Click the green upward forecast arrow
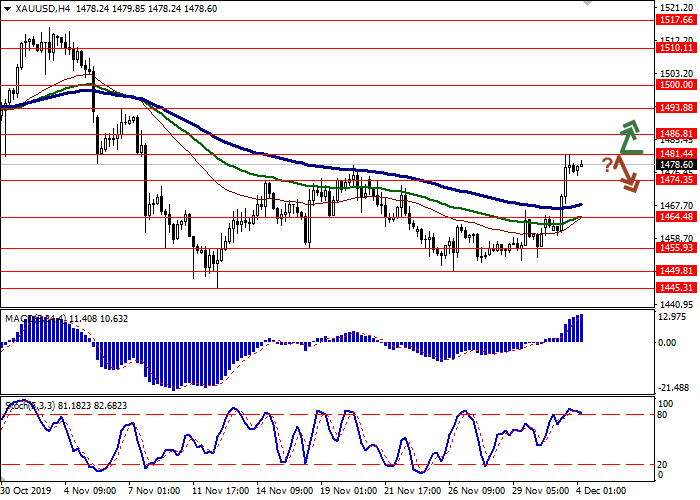Viewport: 700px width, 500px height. click(628, 136)
